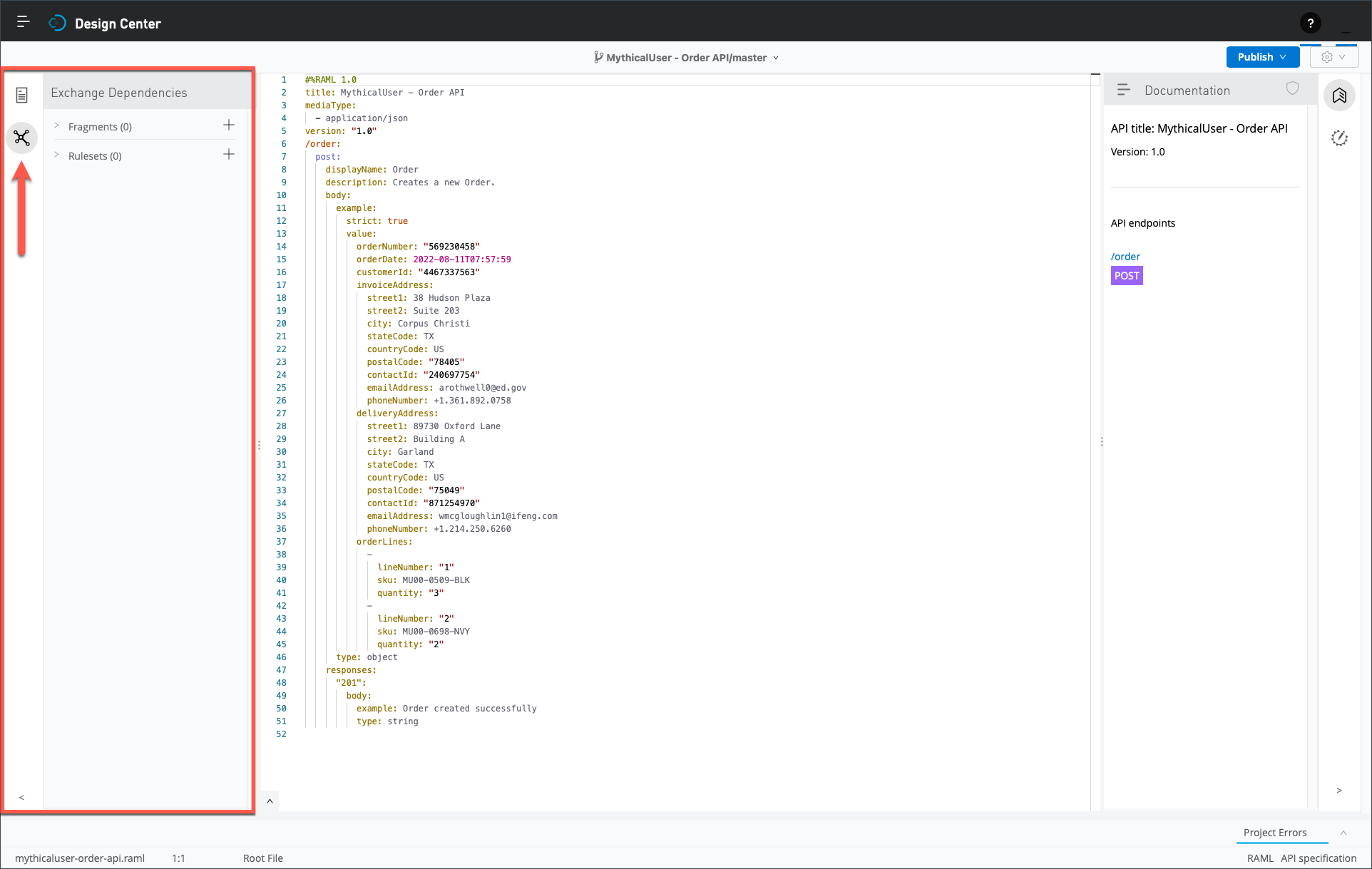Click the city: Corpus Christi line
The height and width of the screenshot is (869, 1372).
coord(419,324)
